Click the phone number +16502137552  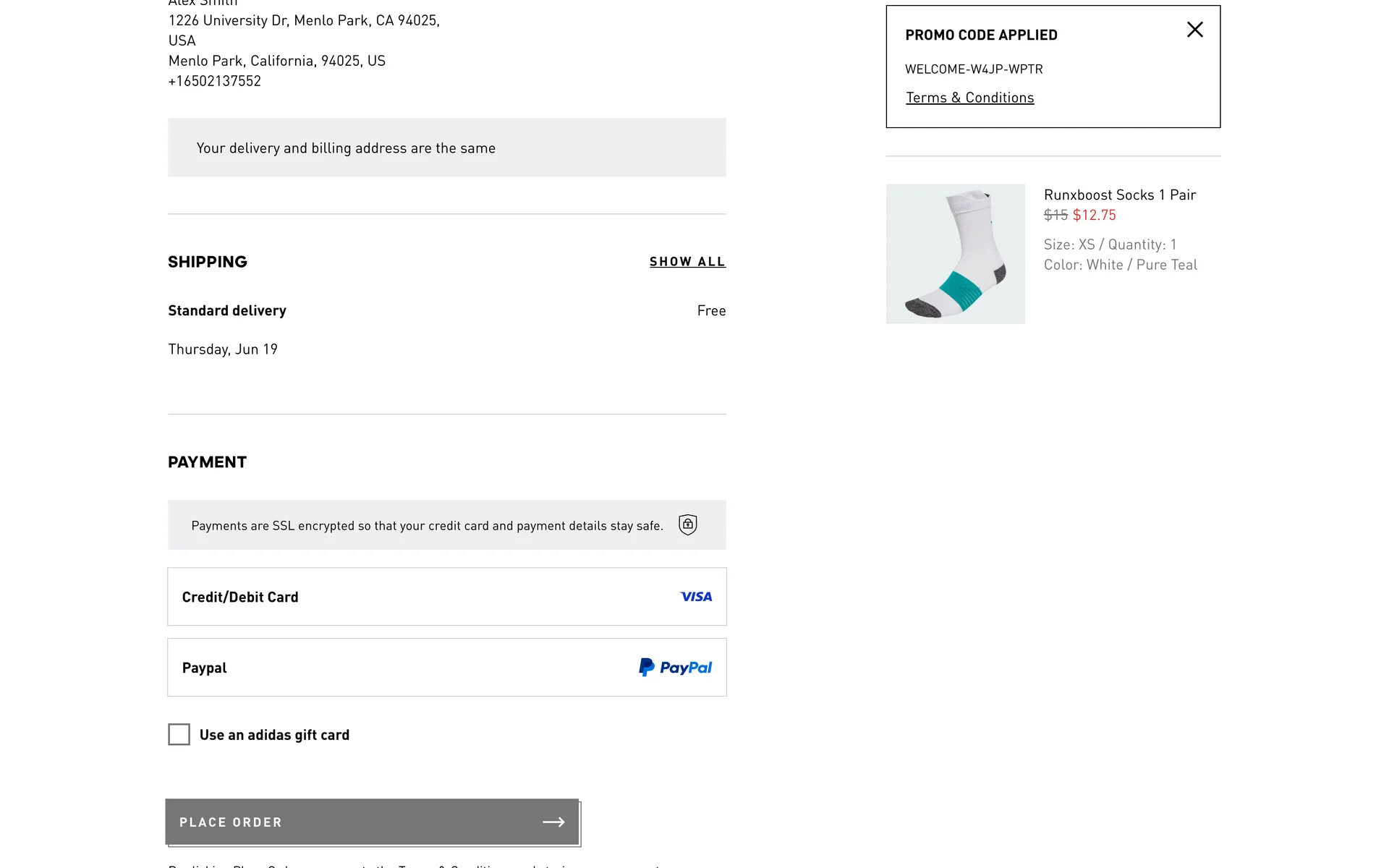click(x=214, y=81)
